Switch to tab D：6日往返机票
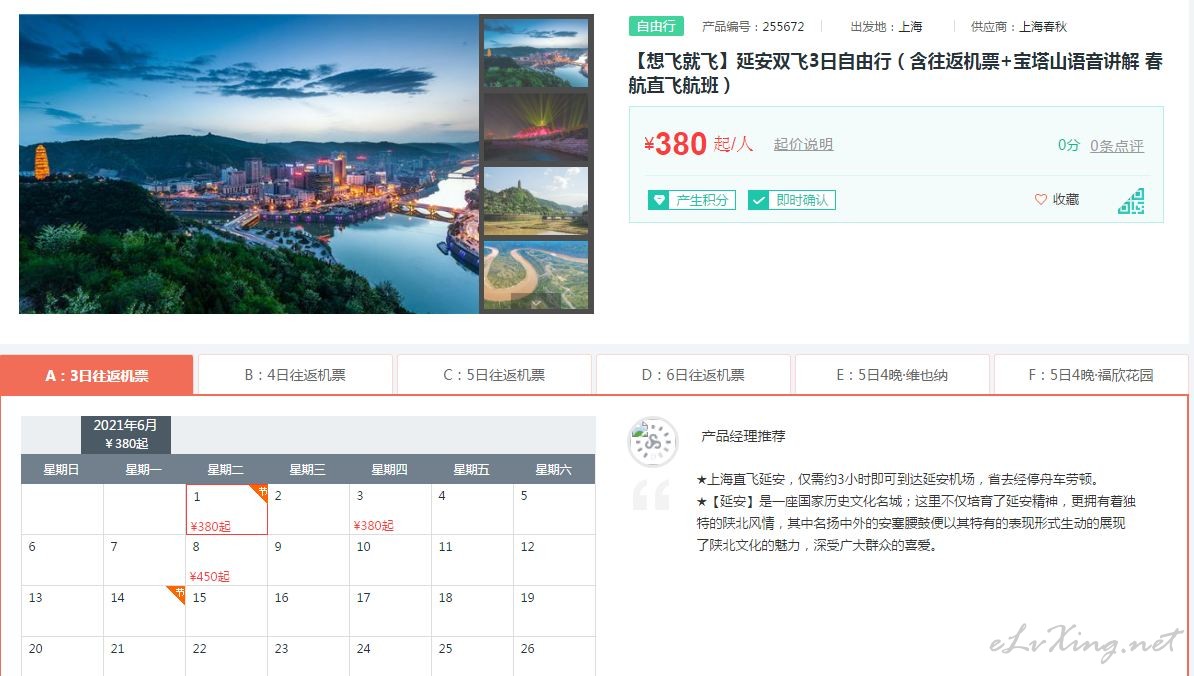Viewport: 1194px width, 676px height. pyautogui.click(x=693, y=375)
